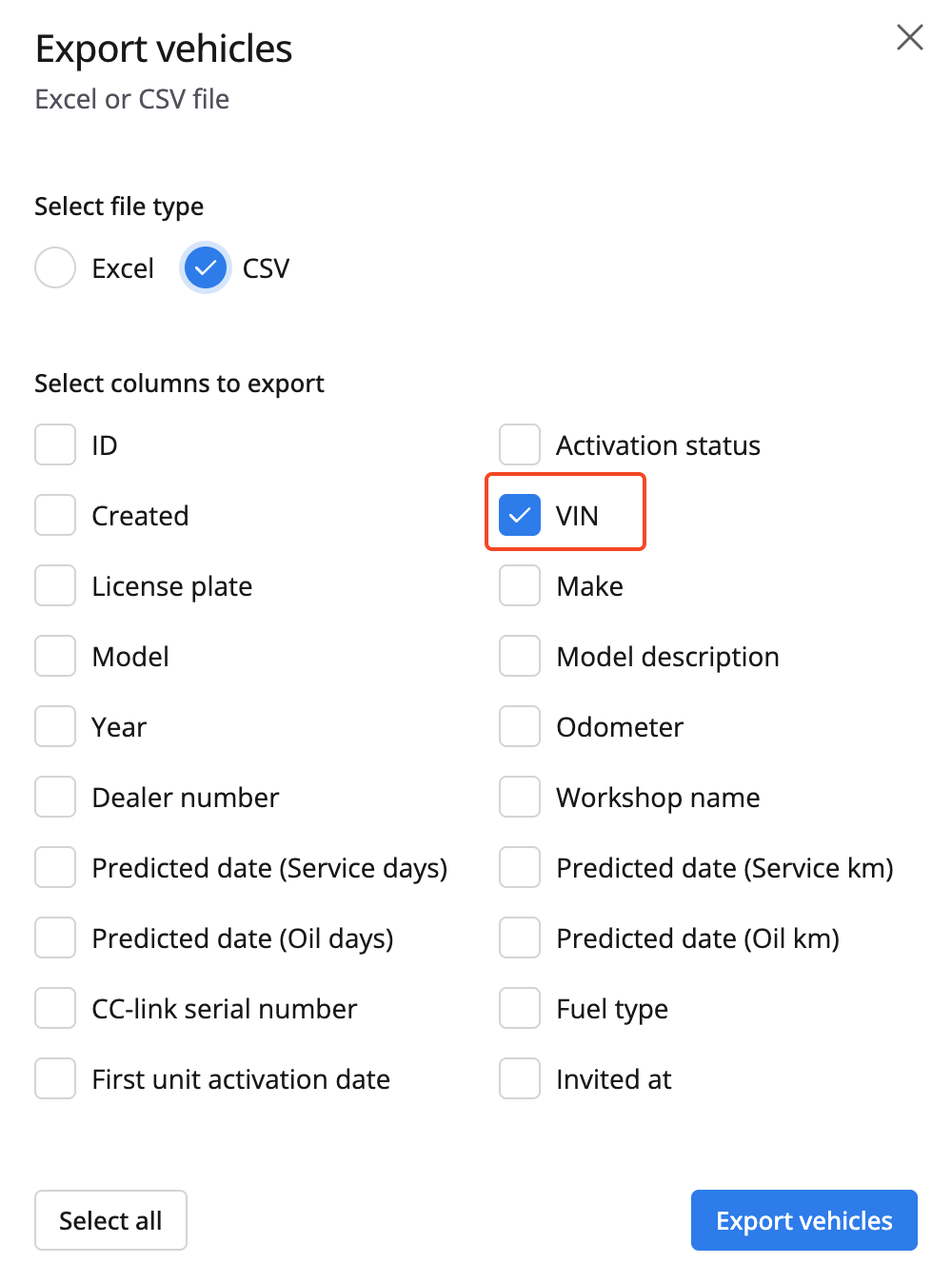952x1283 pixels.
Task: Close the Export vehicles dialog
Action: [910, 37]
